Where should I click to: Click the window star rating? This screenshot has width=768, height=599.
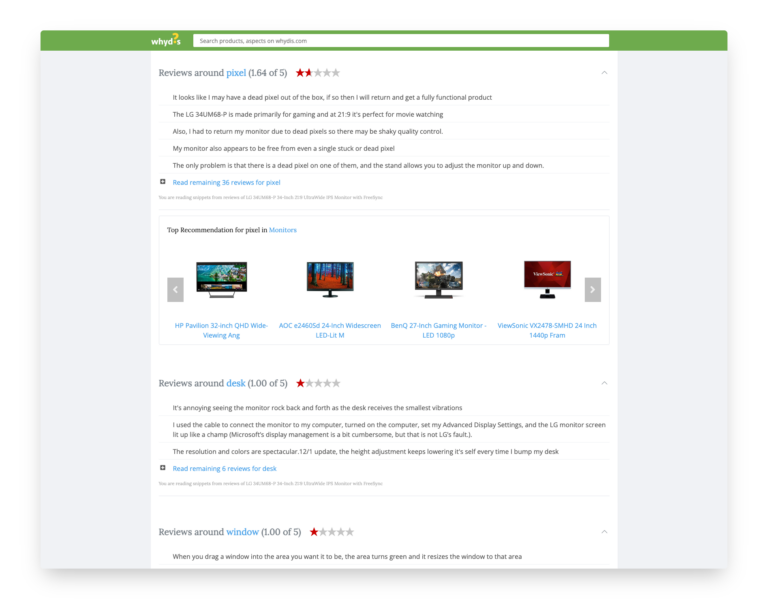pos(331,532)
